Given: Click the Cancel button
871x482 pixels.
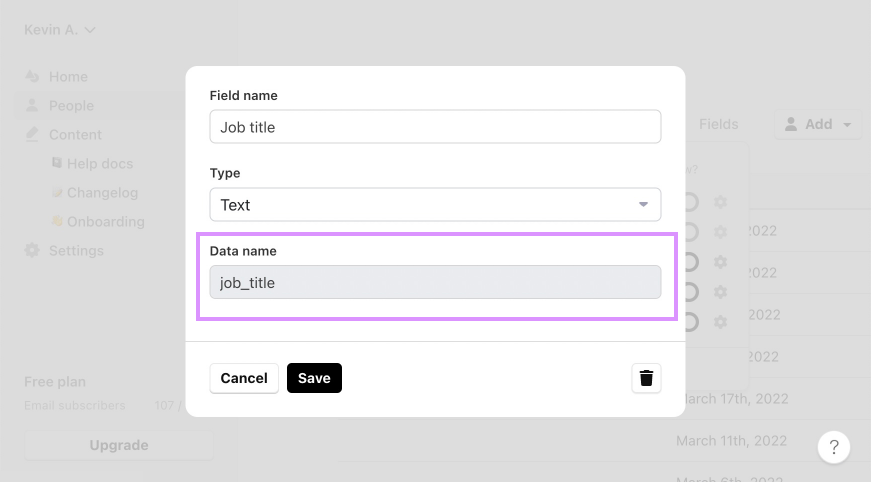Looking at the screenshot, I should [x=244, y=378].
